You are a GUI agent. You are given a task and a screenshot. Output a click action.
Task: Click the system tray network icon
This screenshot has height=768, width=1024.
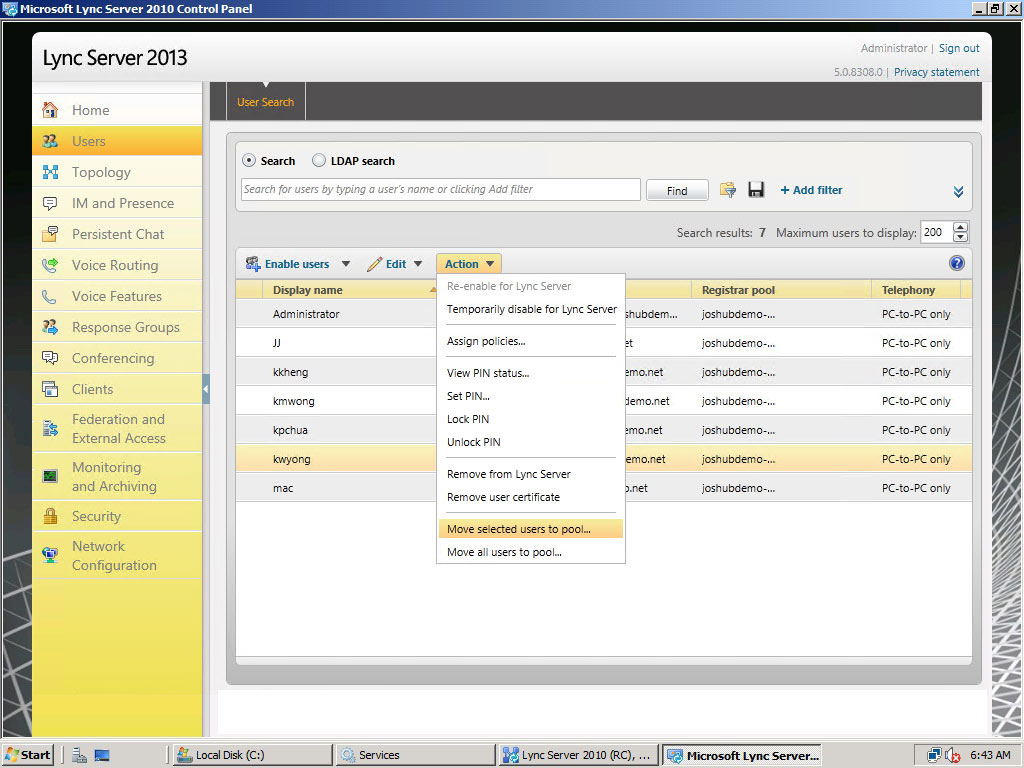click(934, 755)
